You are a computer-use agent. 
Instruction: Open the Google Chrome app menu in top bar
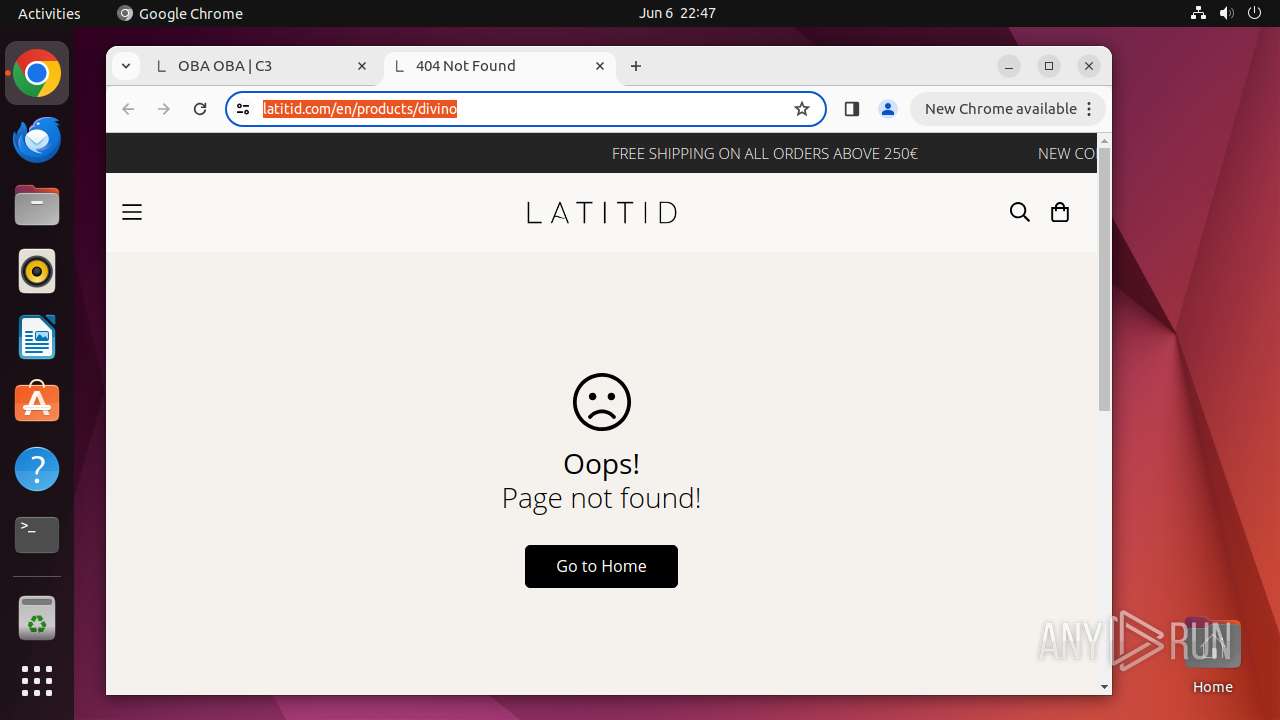[180, 13]
